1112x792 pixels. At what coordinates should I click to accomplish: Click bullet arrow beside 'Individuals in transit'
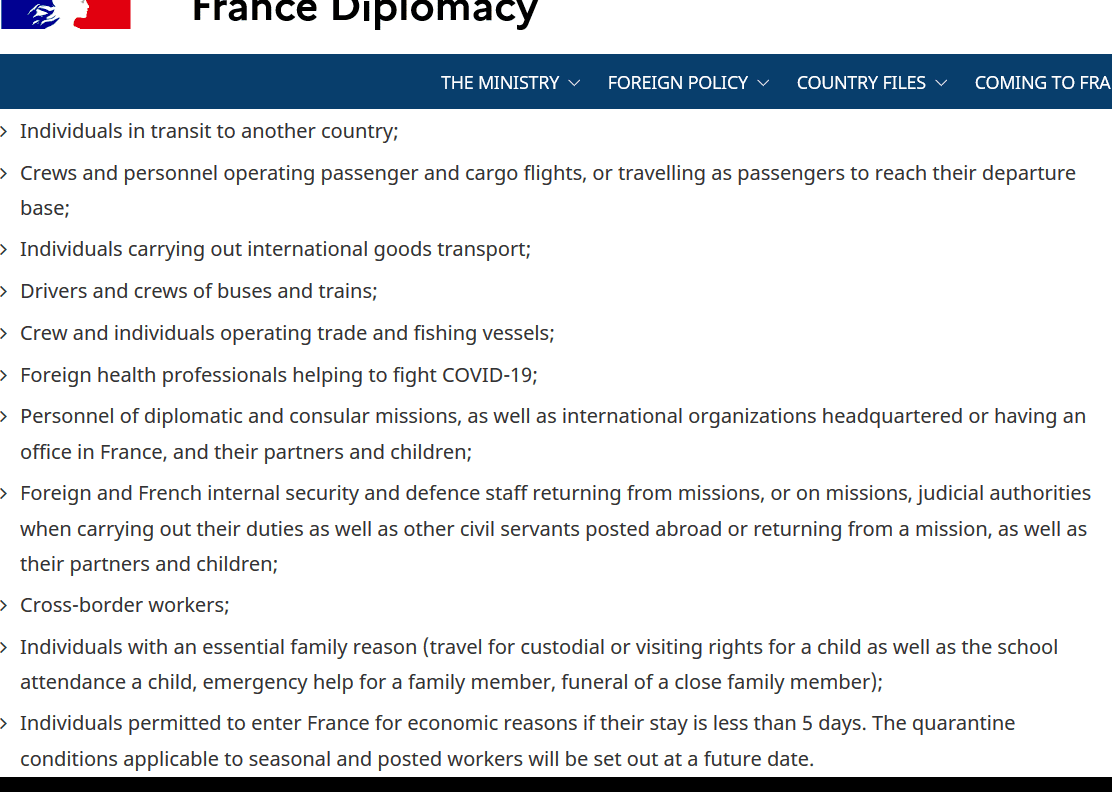point(4,132)
